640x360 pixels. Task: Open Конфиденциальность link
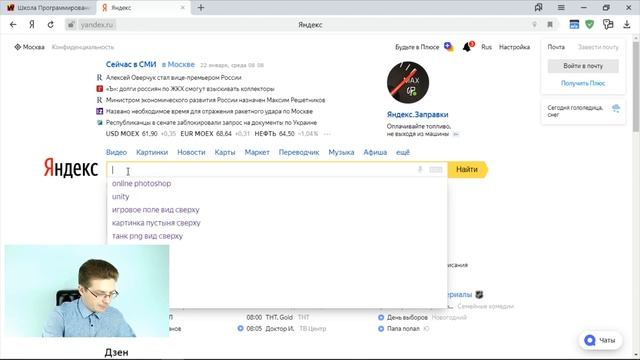pyautogui.click(x=83, y=47)
